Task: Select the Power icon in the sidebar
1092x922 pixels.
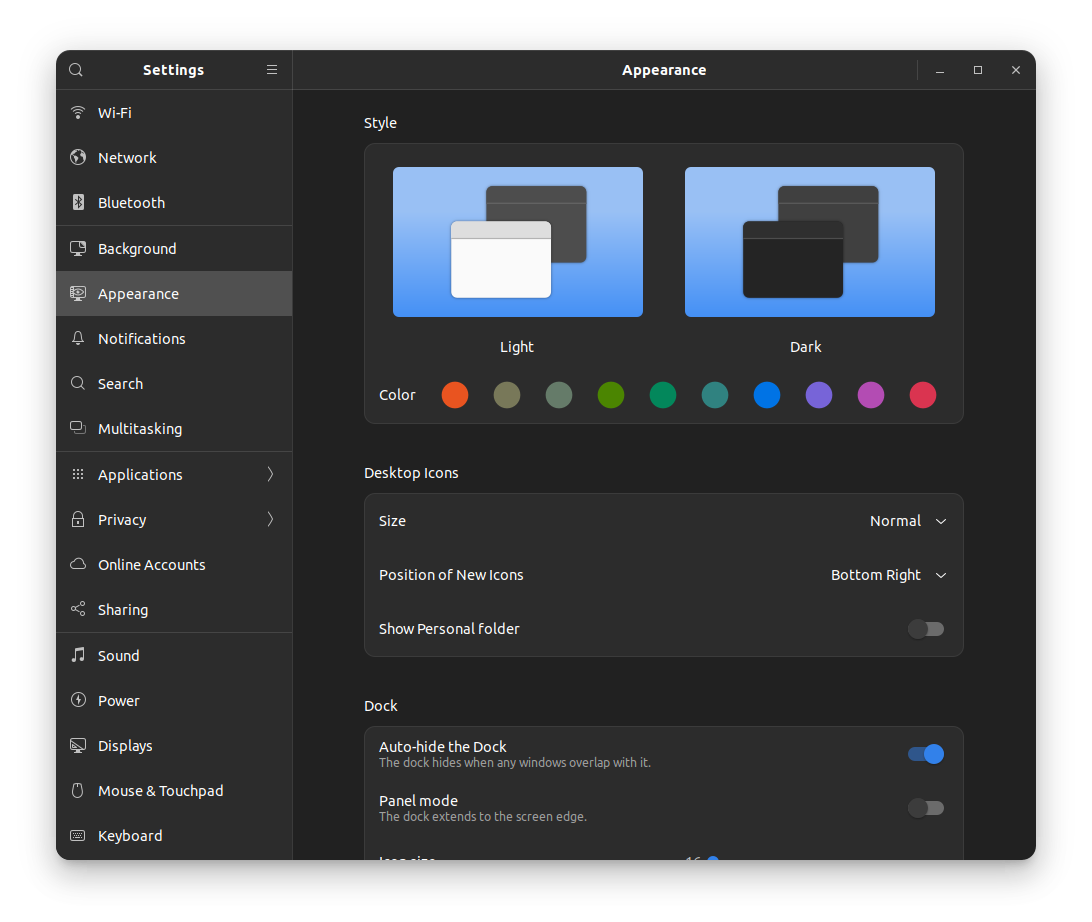Action: pyautogui.click(x=78, y=700)
